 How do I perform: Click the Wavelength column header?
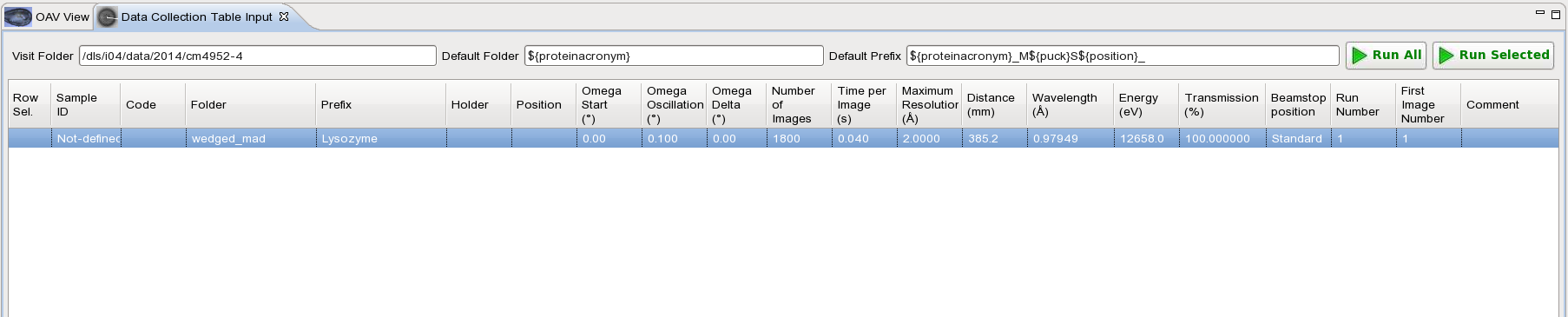(1071, 105)
